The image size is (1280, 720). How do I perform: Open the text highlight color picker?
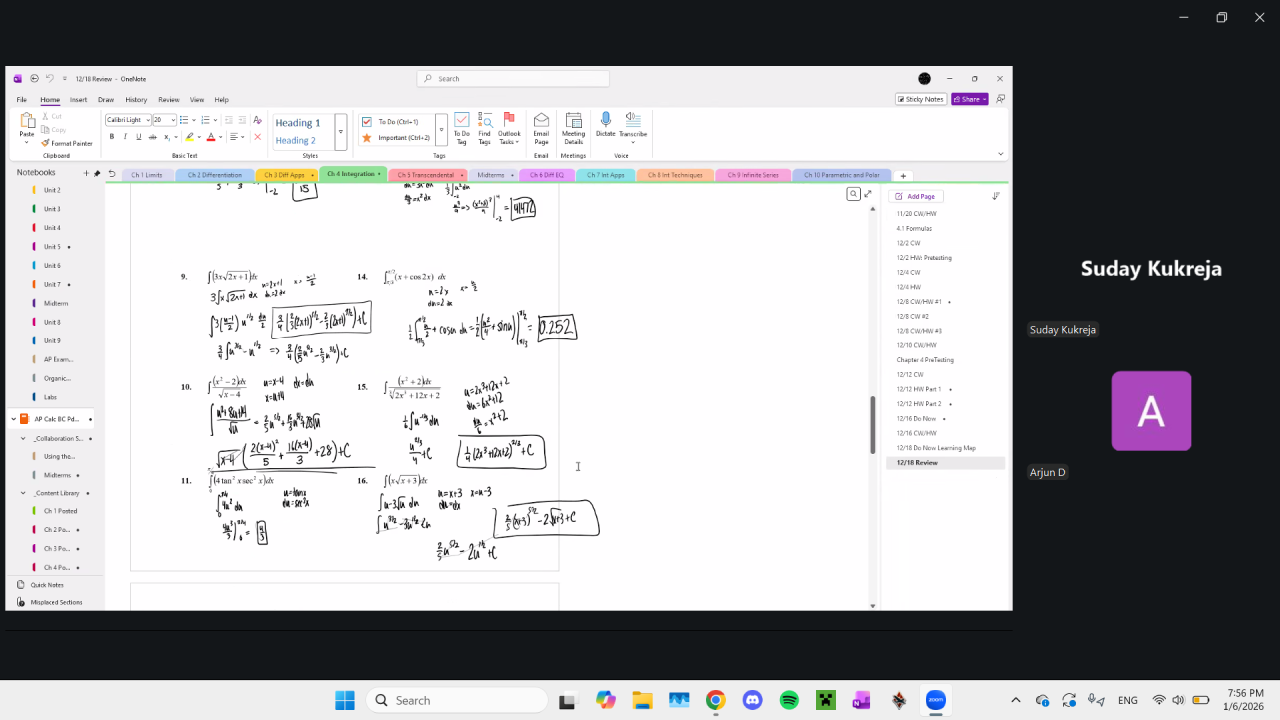pos(198,137)
